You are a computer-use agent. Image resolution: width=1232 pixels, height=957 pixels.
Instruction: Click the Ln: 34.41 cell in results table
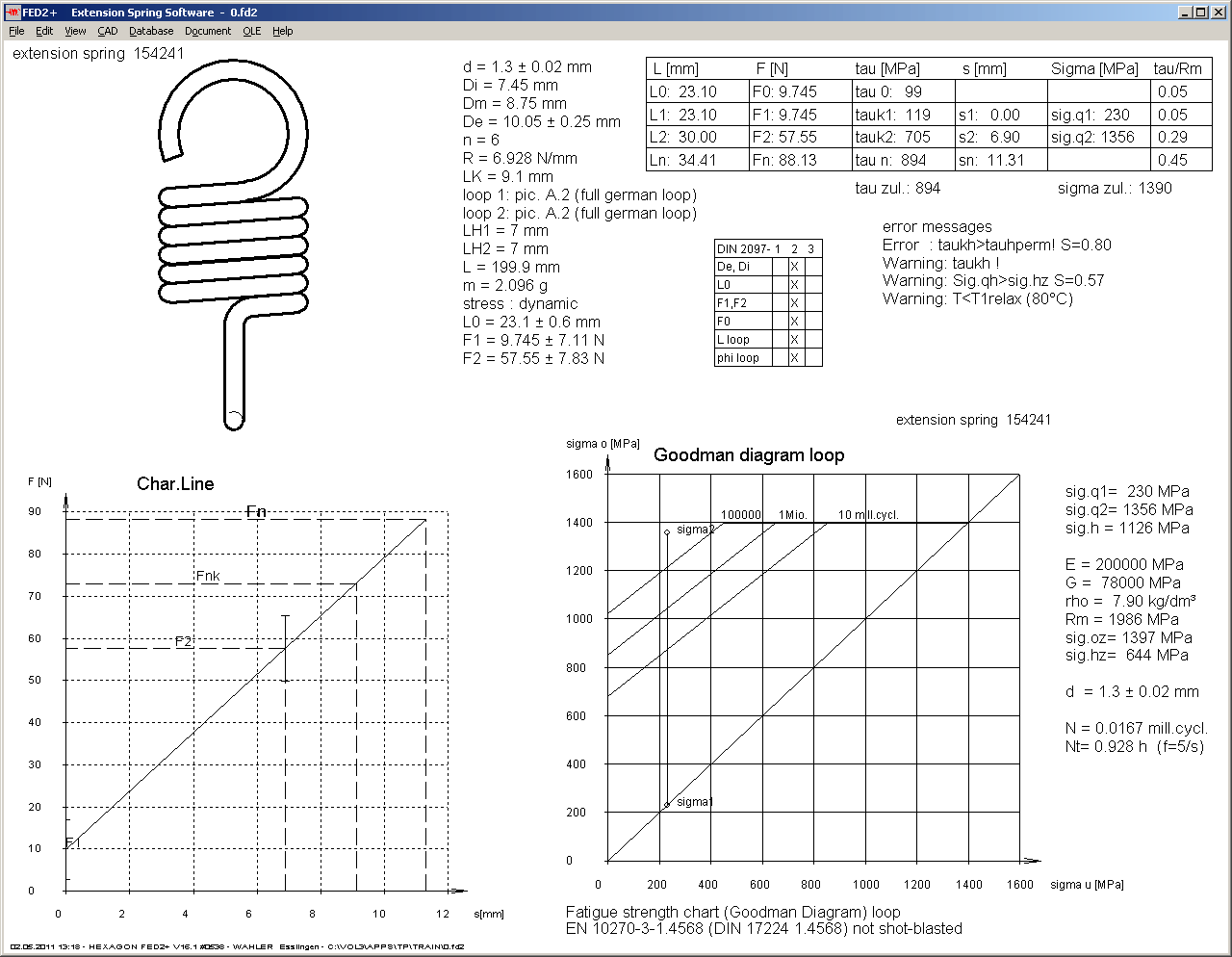697,161
